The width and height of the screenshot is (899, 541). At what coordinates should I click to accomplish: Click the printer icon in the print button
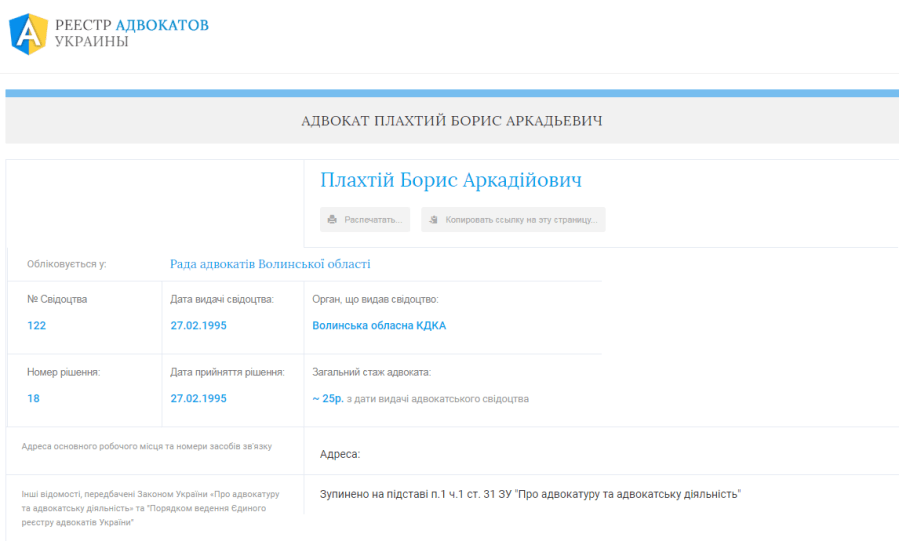tap(332, 219)
